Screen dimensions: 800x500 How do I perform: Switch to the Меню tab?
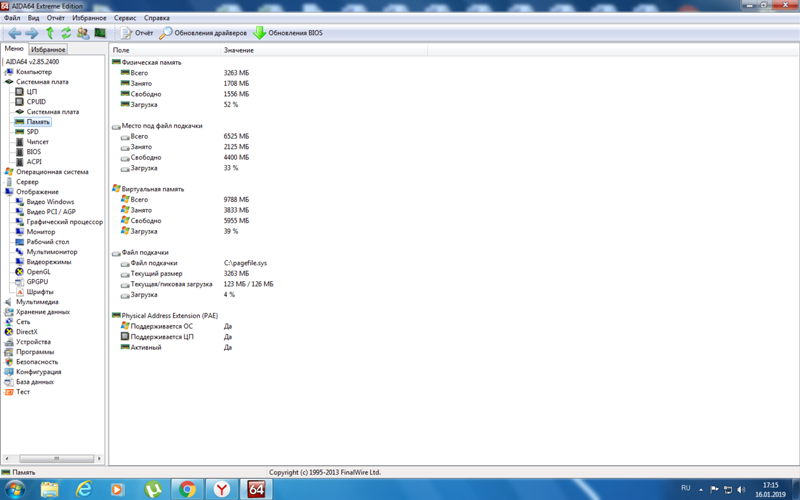14,49
